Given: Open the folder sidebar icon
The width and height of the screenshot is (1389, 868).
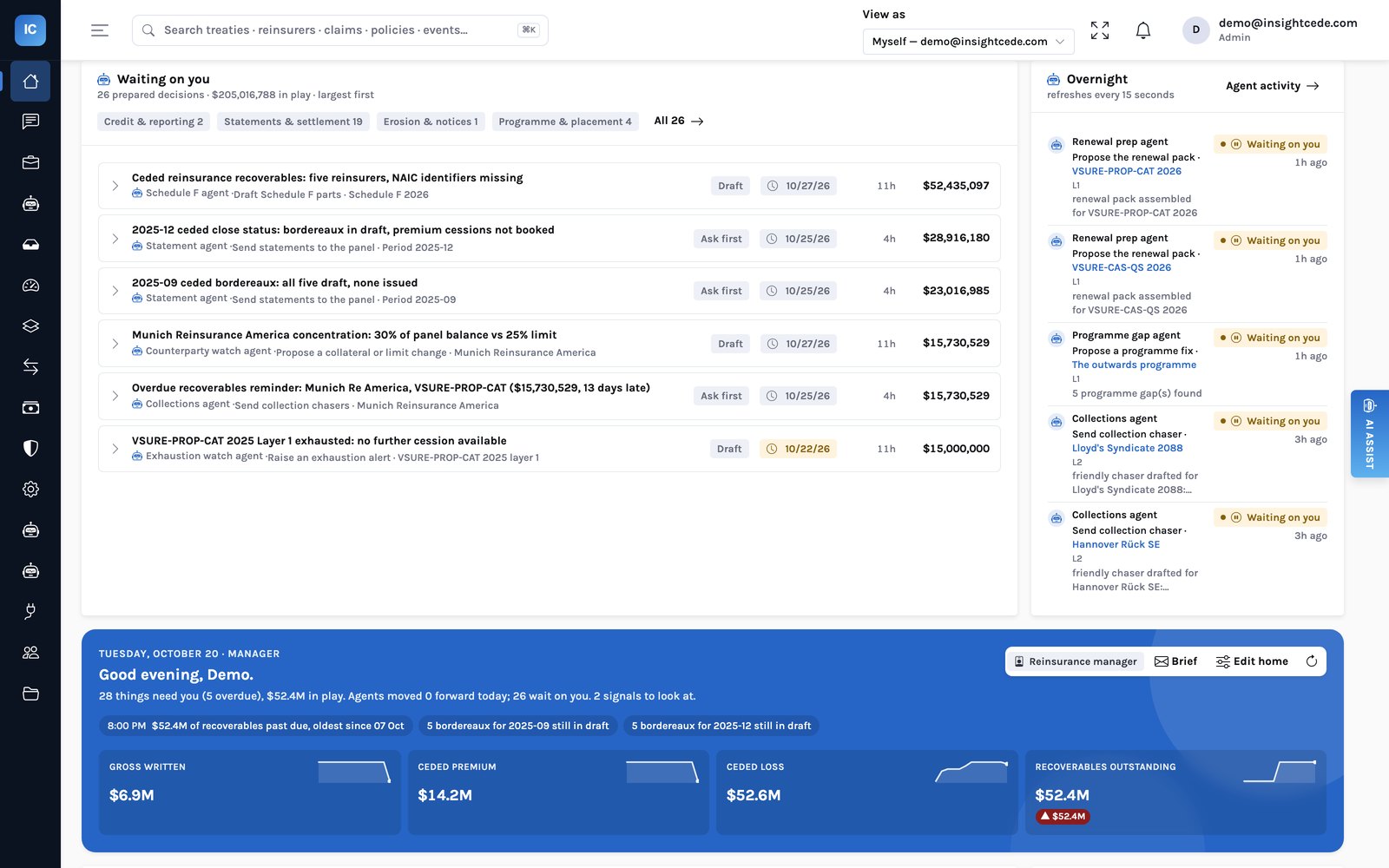Looking at the screenshot, I should (x=30, y=693).
